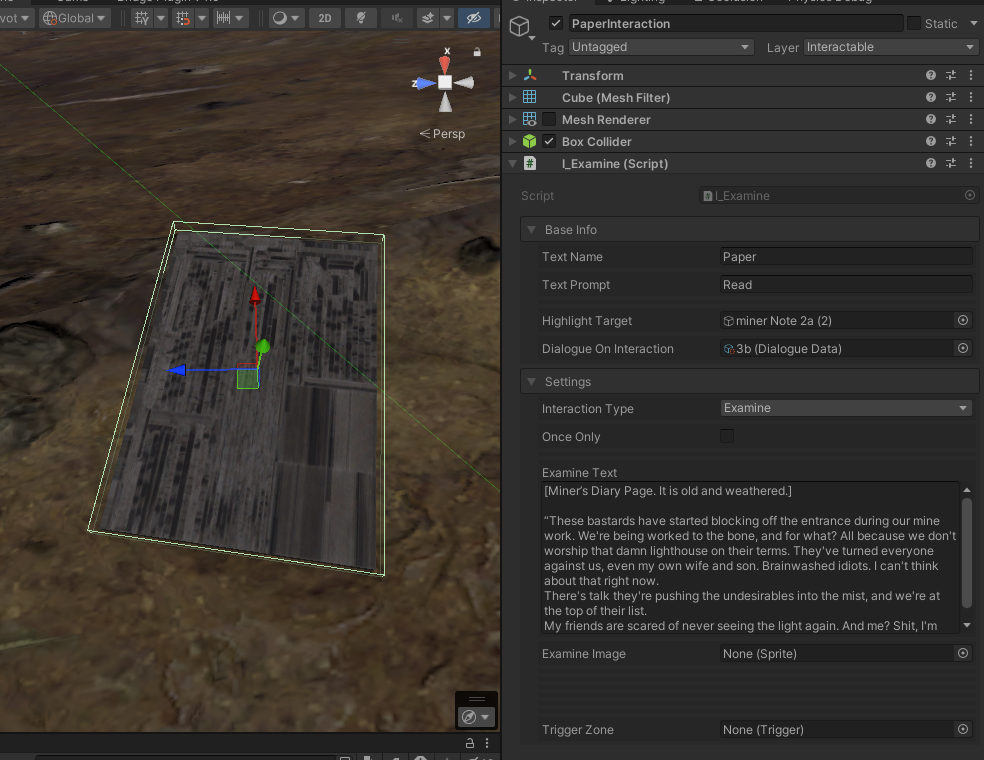This screenshot has height=760, width=984.
Task: Open presets for Box Collider
Action: 951,141
